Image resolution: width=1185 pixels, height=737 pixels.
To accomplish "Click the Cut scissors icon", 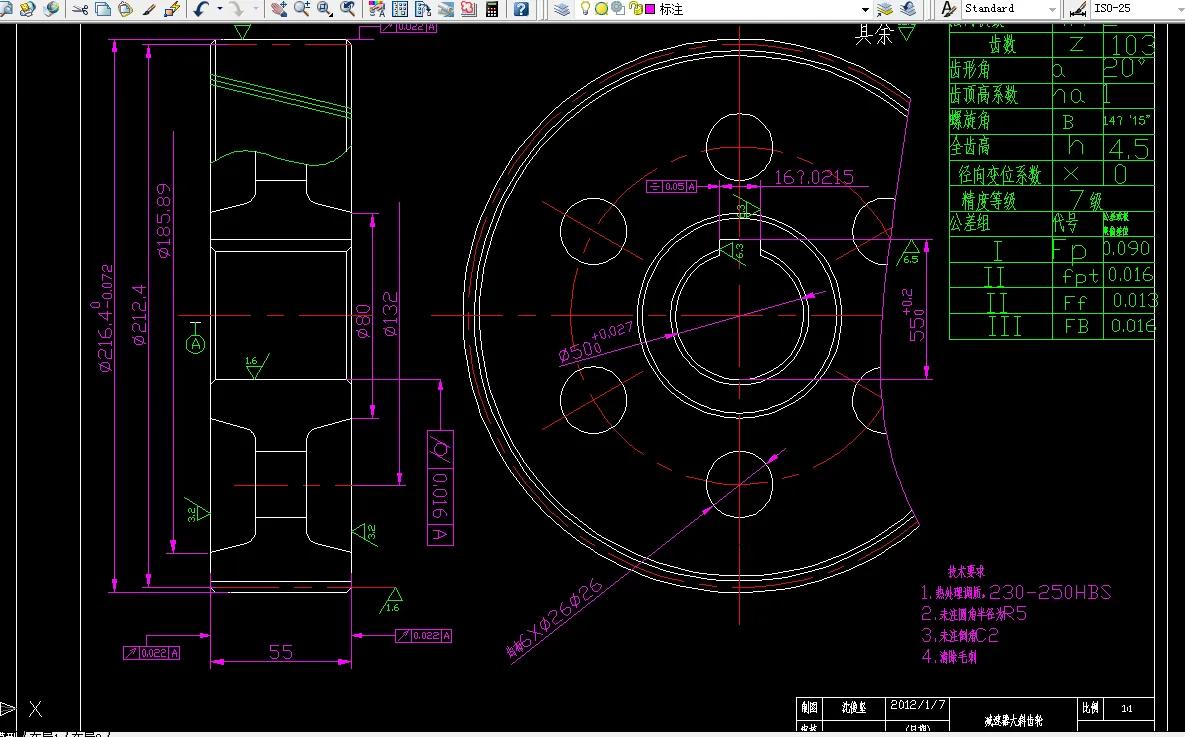I will 80,9.
